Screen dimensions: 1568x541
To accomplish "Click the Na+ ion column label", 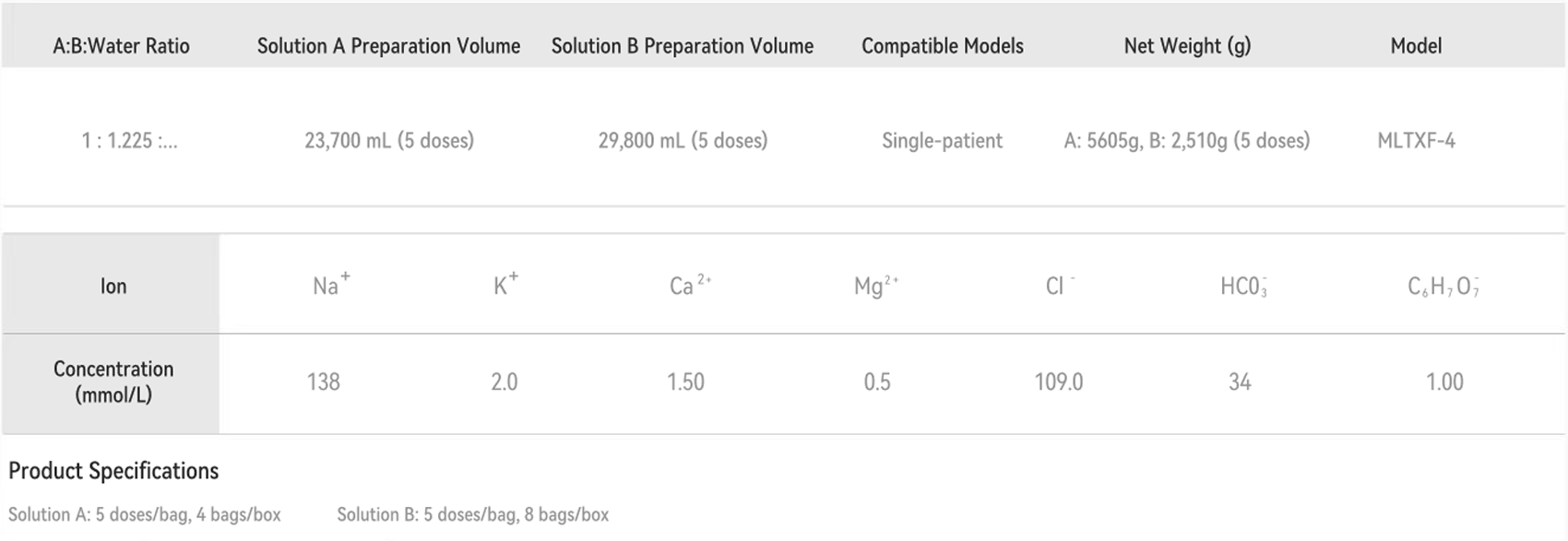I will coord(329,286).
